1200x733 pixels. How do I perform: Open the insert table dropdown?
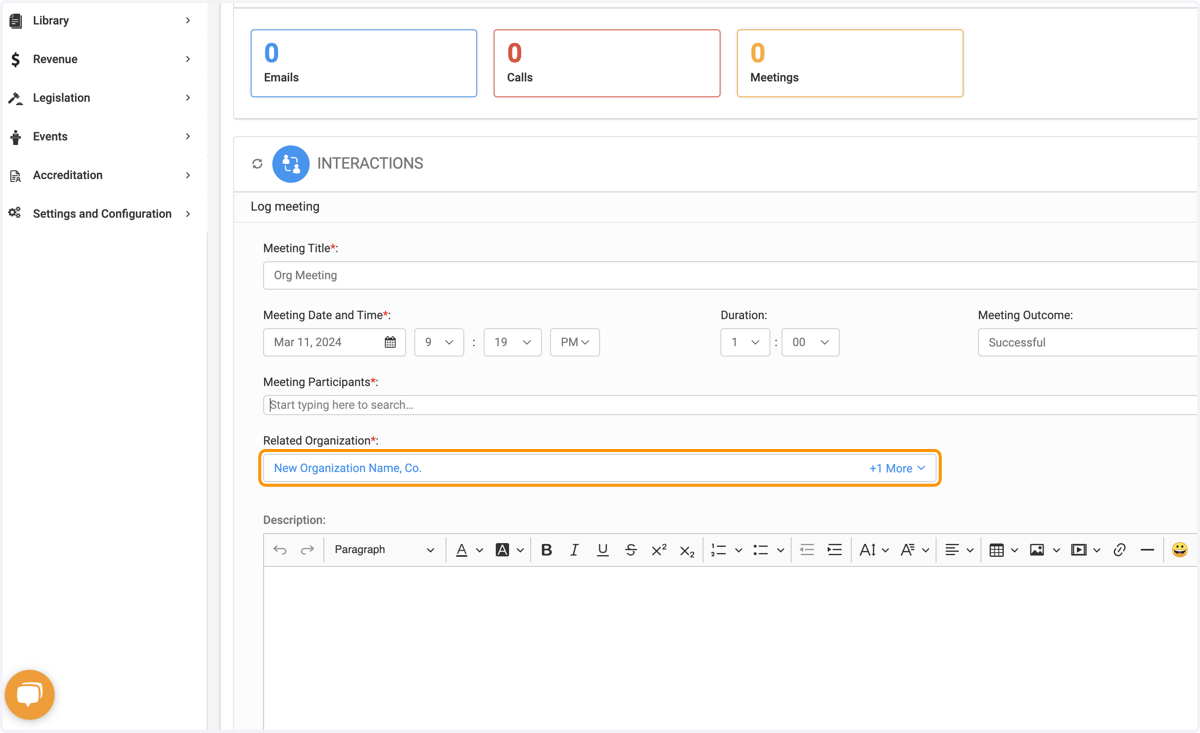pyautogui.click(x=1003, y=550)
